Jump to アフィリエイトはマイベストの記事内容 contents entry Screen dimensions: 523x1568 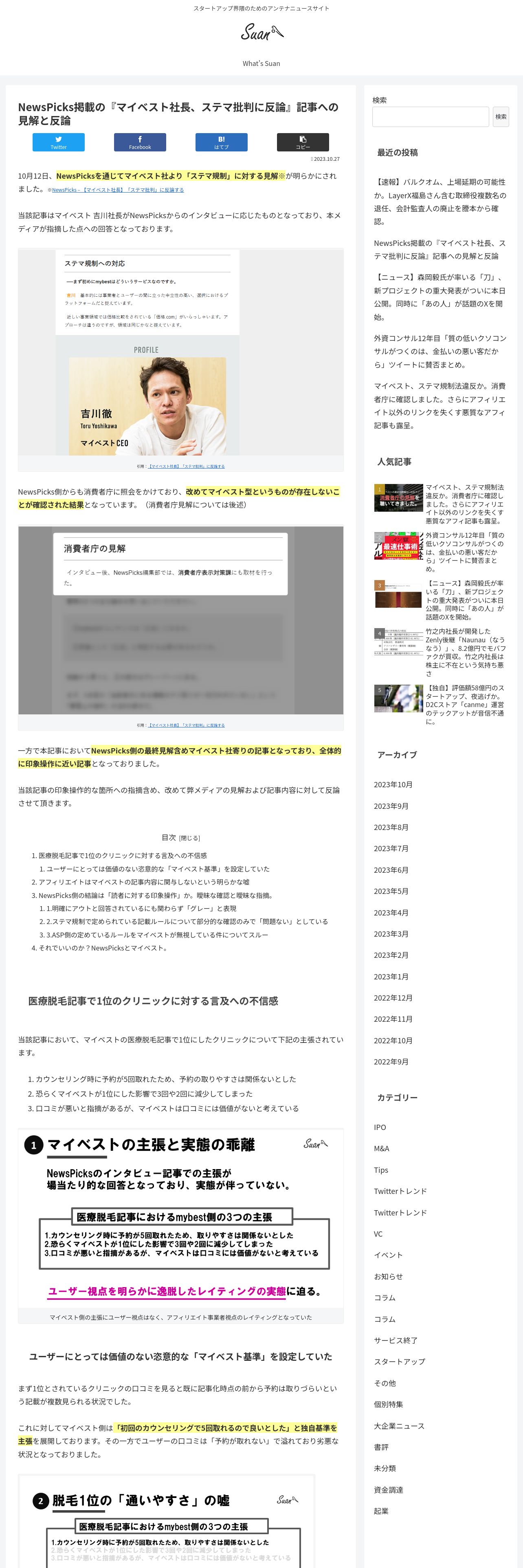(144, 882)
